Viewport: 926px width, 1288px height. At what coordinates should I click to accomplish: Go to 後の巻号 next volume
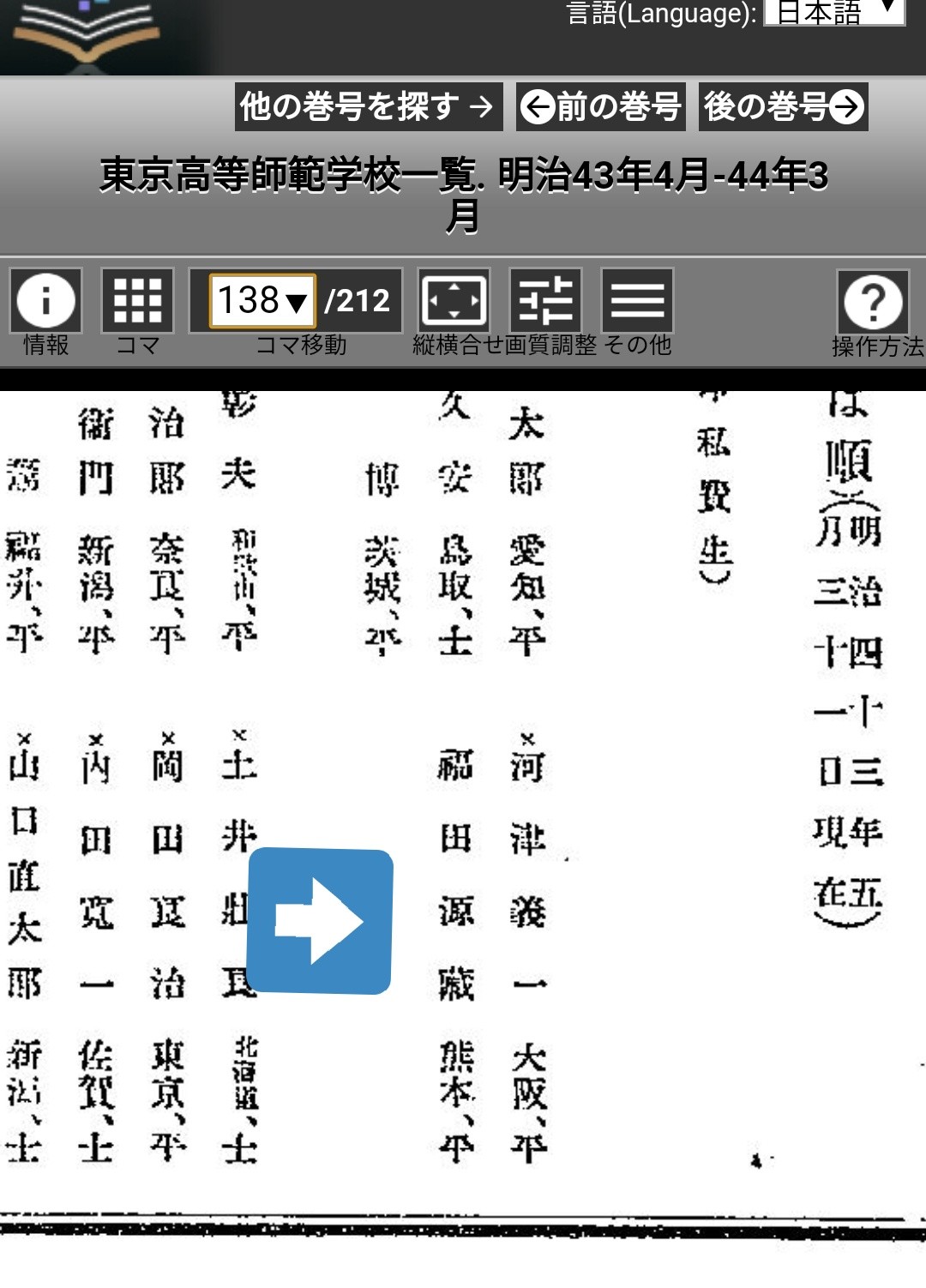[x=783, y=106]
